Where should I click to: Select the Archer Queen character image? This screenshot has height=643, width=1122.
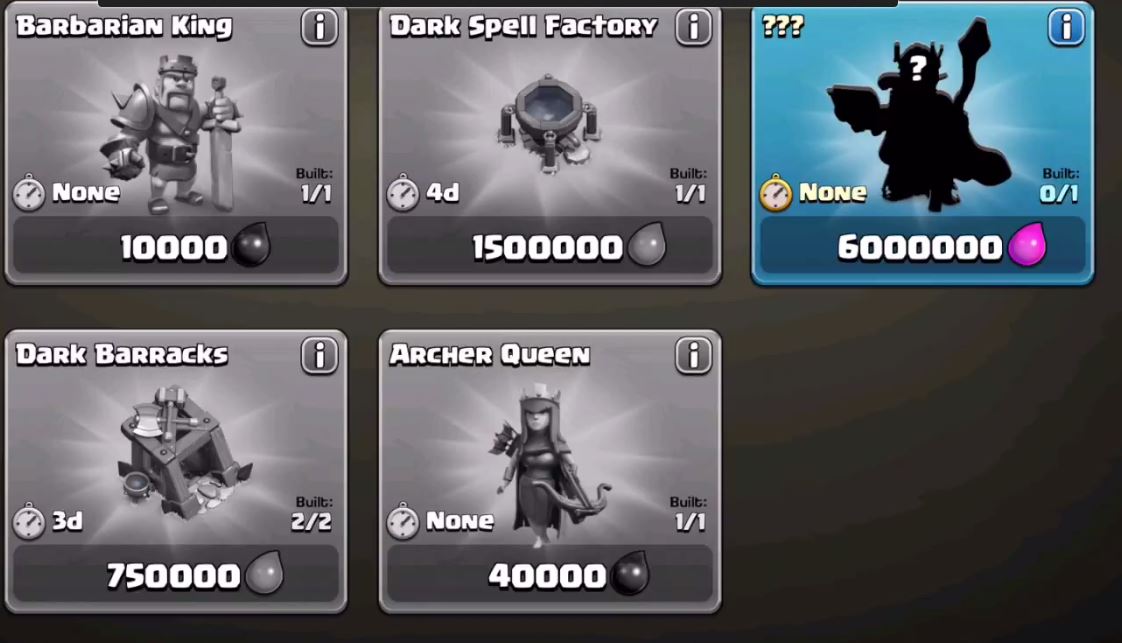coord(547,461)
